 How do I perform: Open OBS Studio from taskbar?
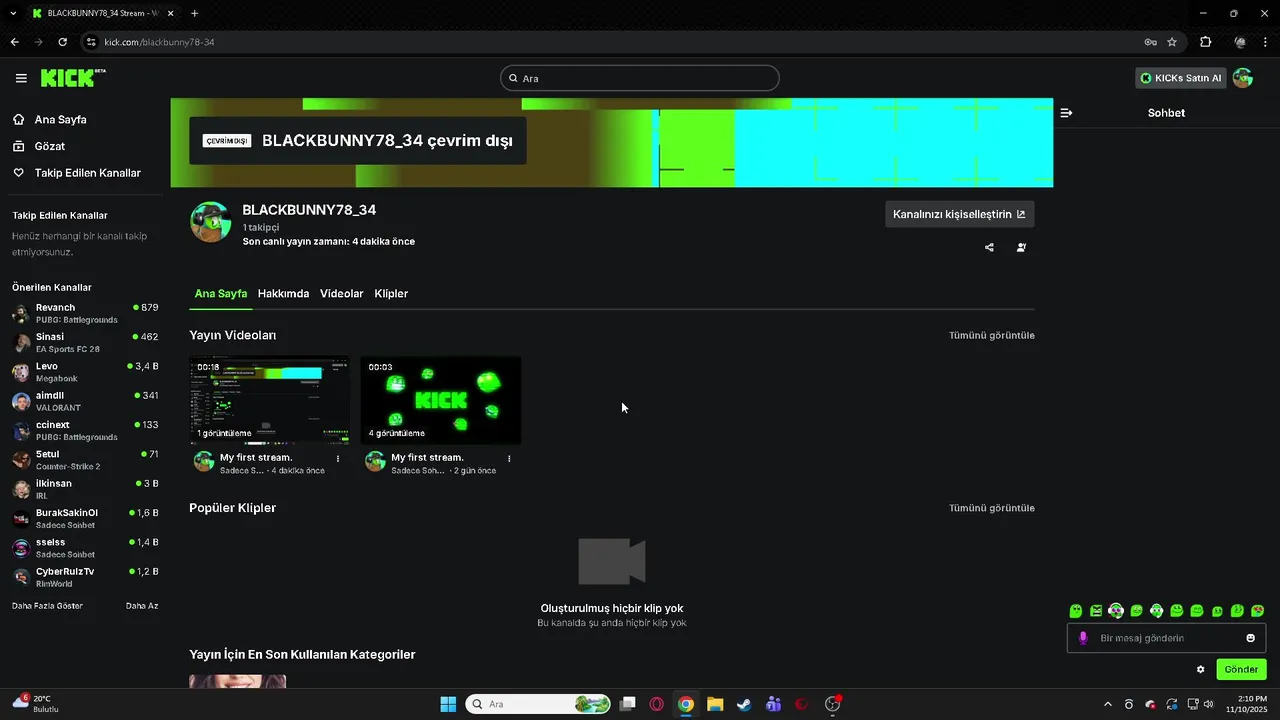[832, 704]
